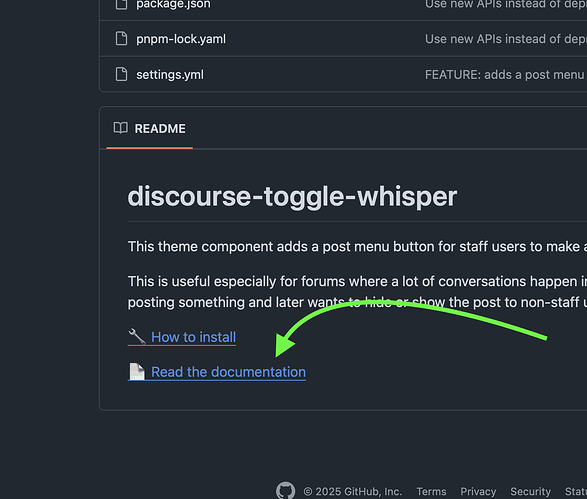This screenshot has height=499, width=587.
Task: Click the wrench emoji beside How to install
Action: (x=137, y=337)
